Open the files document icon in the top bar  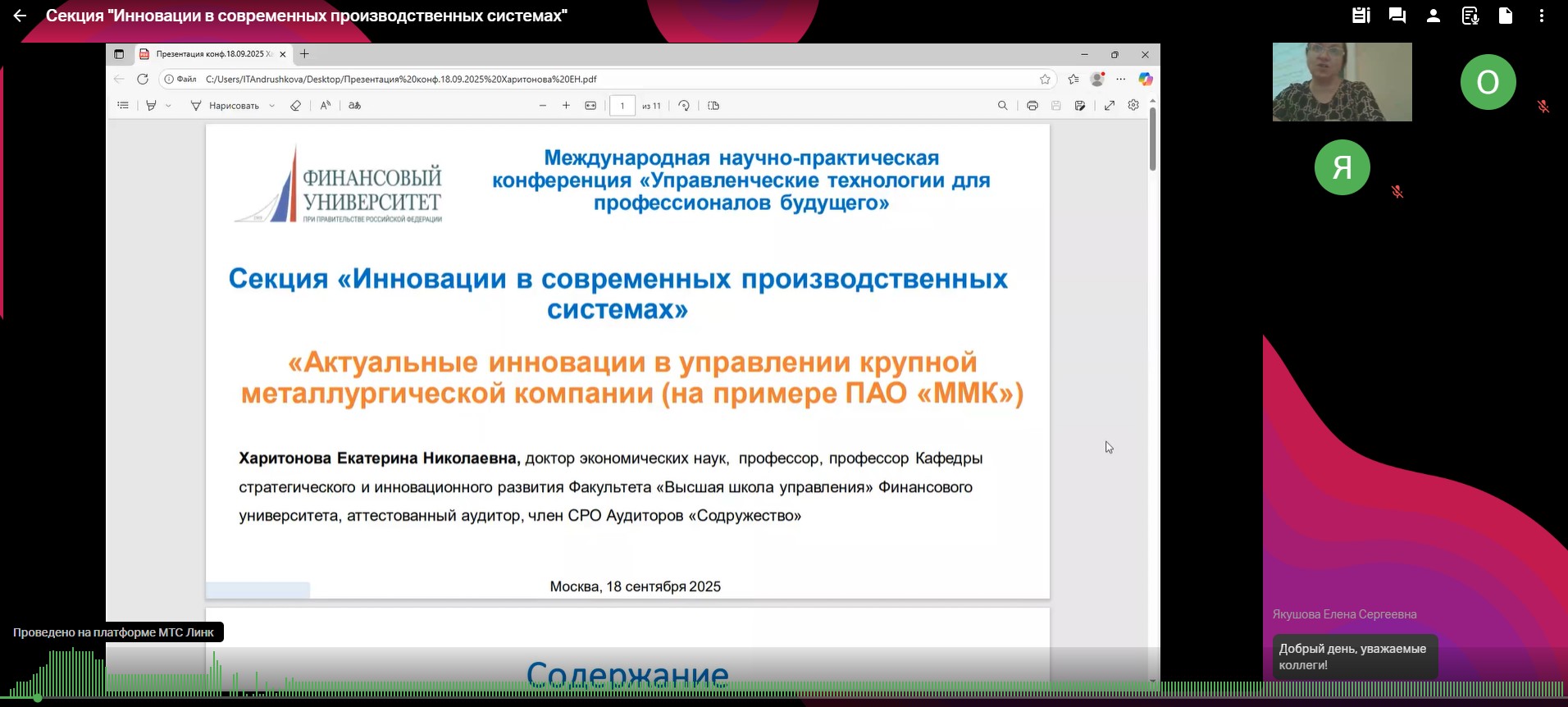pyautogui.click(x=1506, y=16)
